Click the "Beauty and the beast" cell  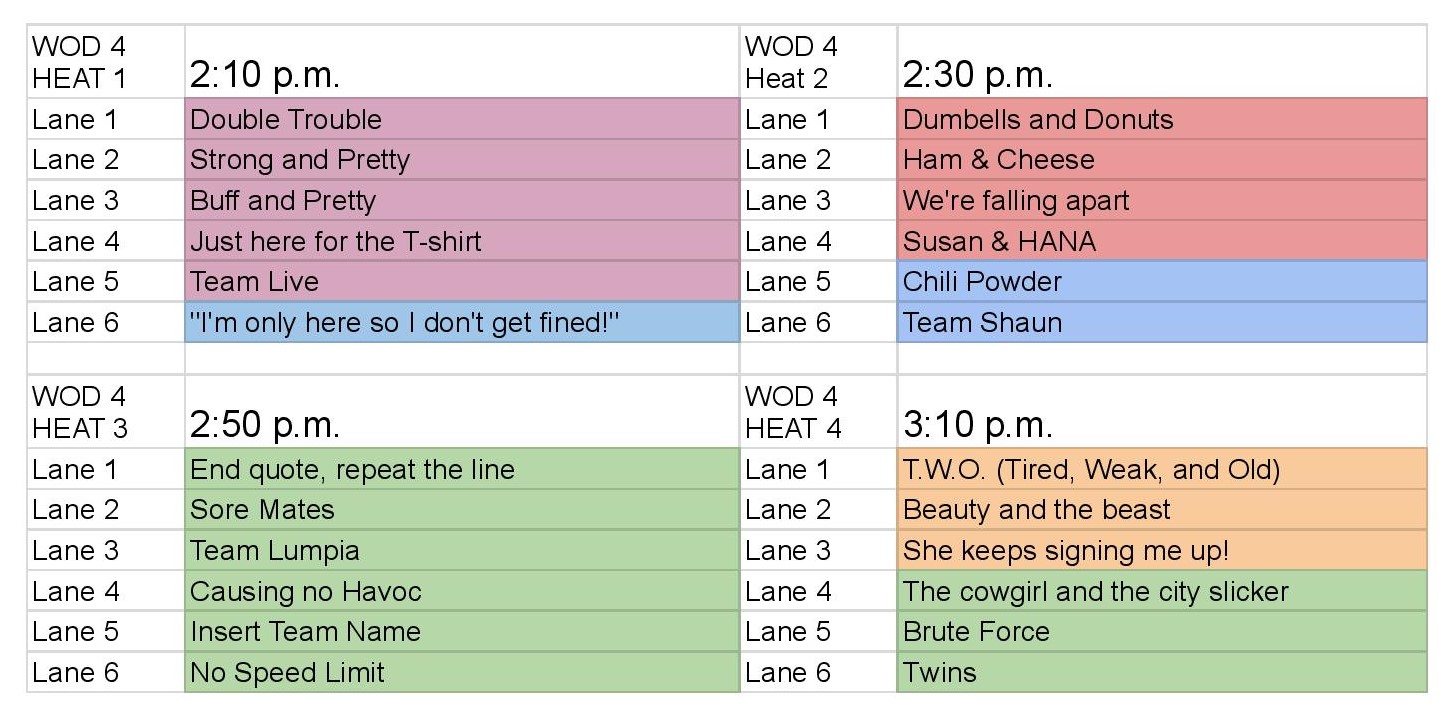pyautogui.click(x=1161, y=509)
